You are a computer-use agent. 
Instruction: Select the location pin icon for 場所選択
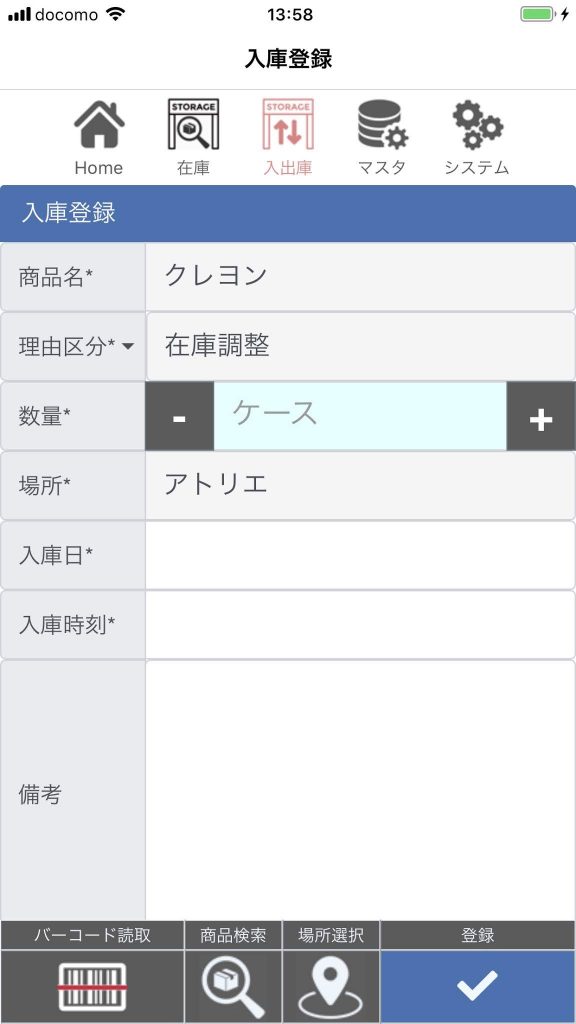point(331,985)
